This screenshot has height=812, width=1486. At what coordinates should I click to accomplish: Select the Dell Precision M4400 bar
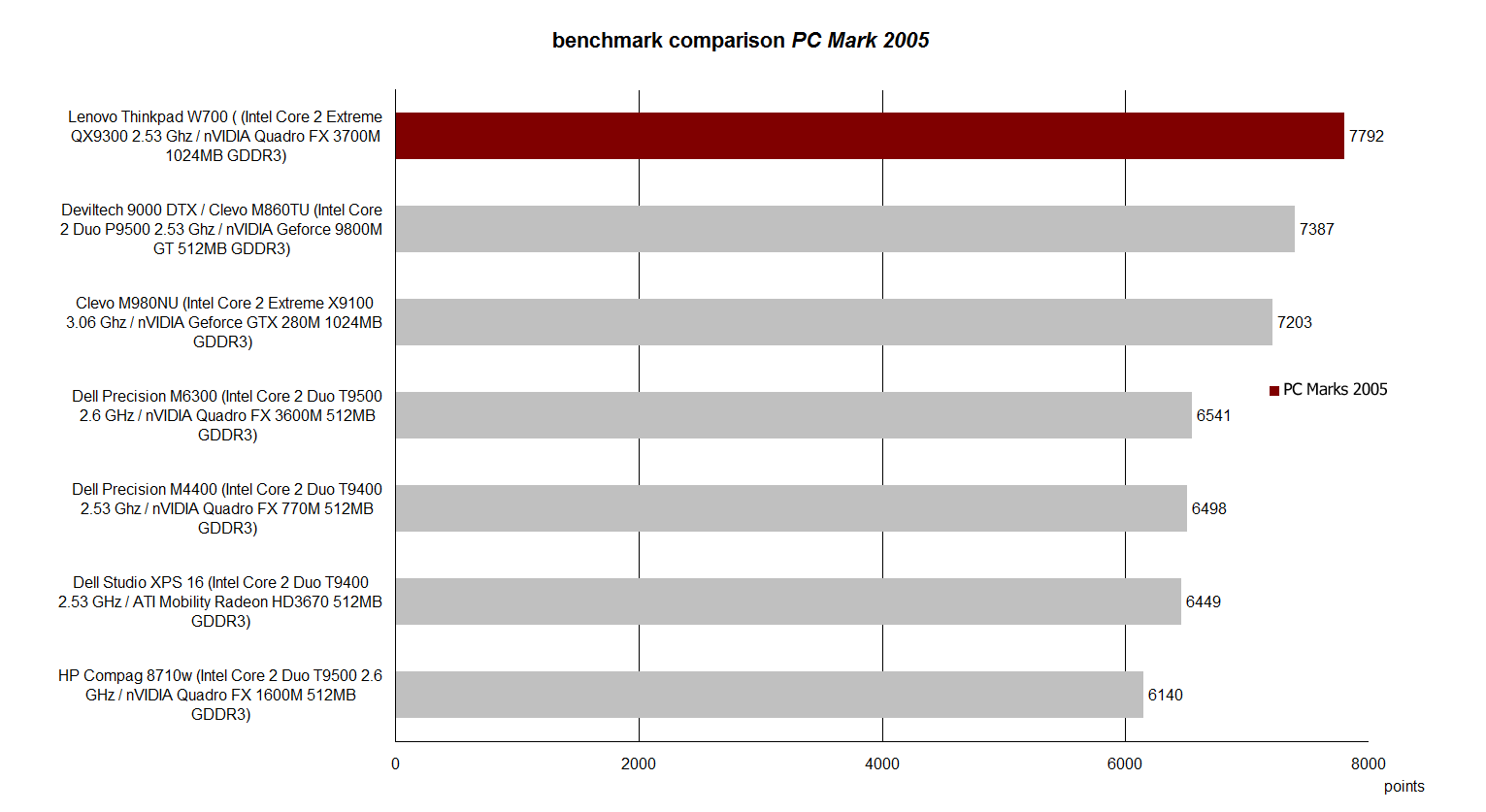tap(791, 508)
